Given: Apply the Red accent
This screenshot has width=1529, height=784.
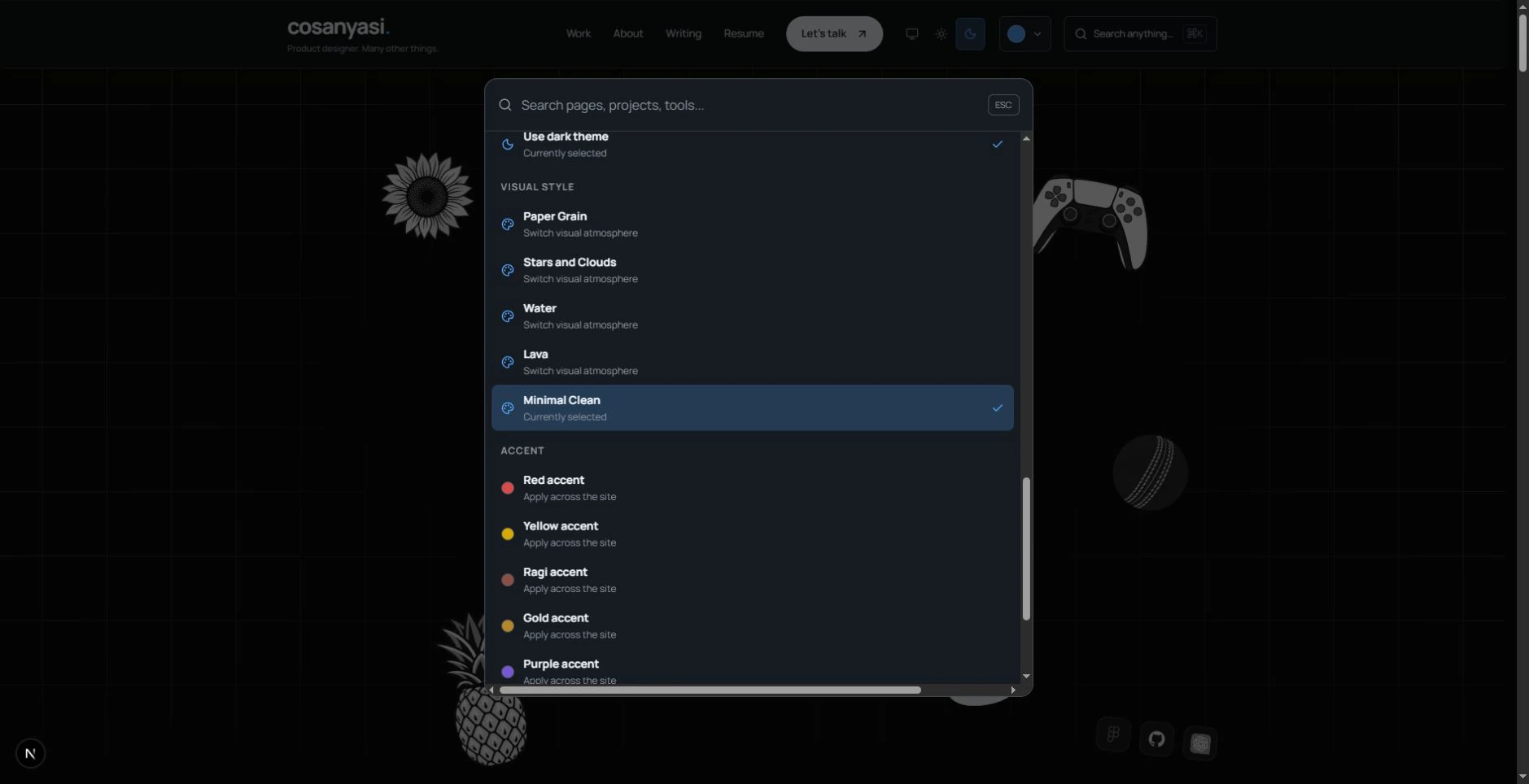Looking at the screenshot, I should coord(752,488).
